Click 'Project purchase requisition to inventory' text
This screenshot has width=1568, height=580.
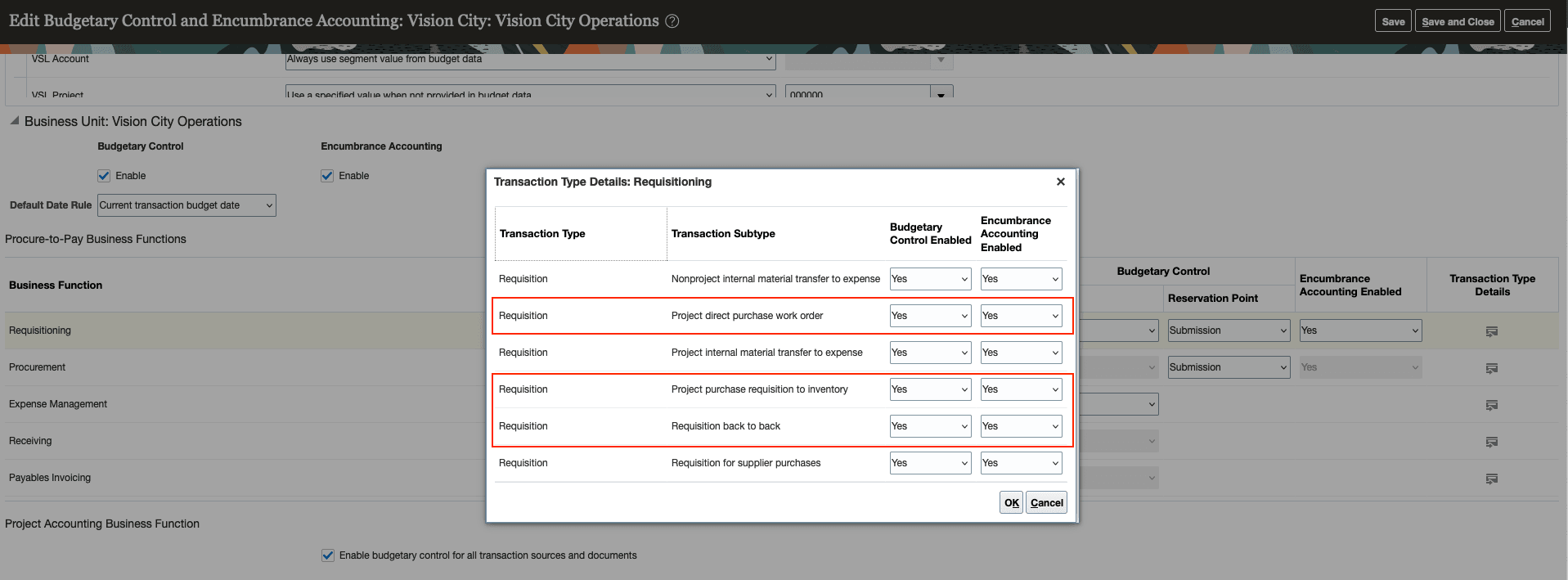click(759, 389)
